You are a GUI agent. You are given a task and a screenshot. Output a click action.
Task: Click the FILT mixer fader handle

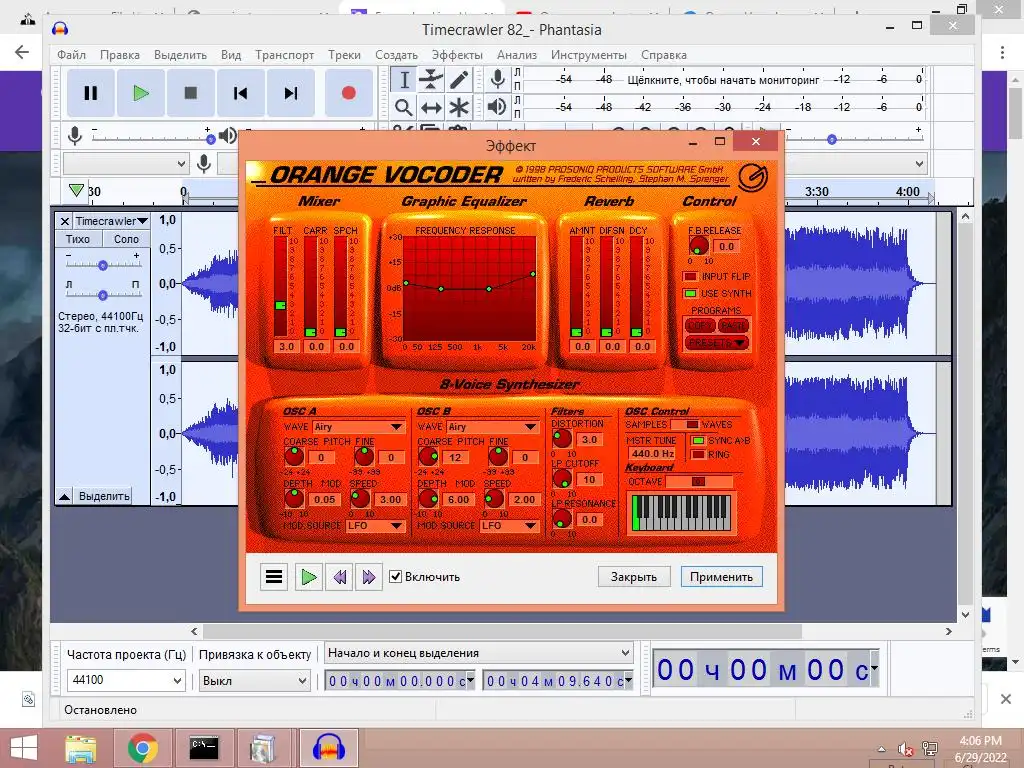tap(280, 306)
